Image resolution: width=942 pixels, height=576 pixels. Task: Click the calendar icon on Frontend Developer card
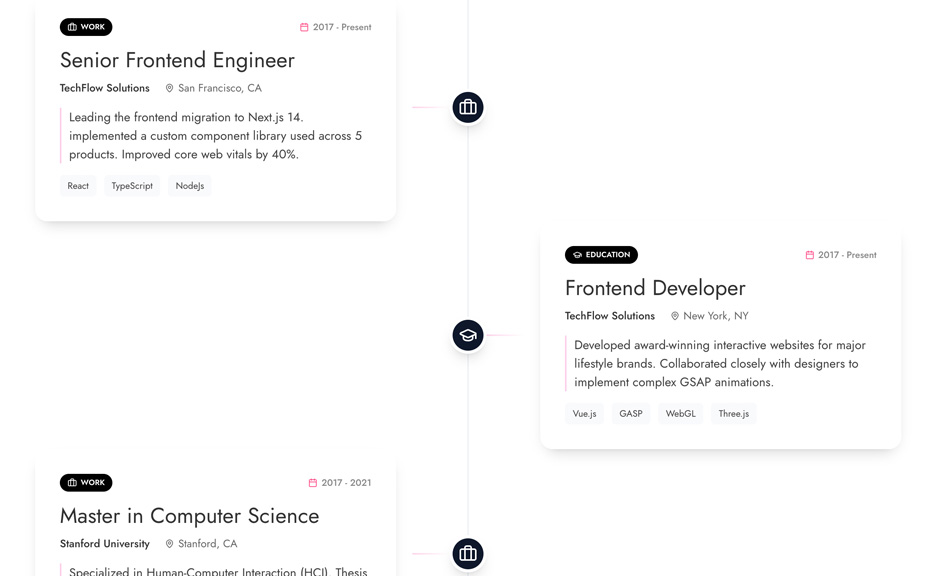click(x=809, y=255)
